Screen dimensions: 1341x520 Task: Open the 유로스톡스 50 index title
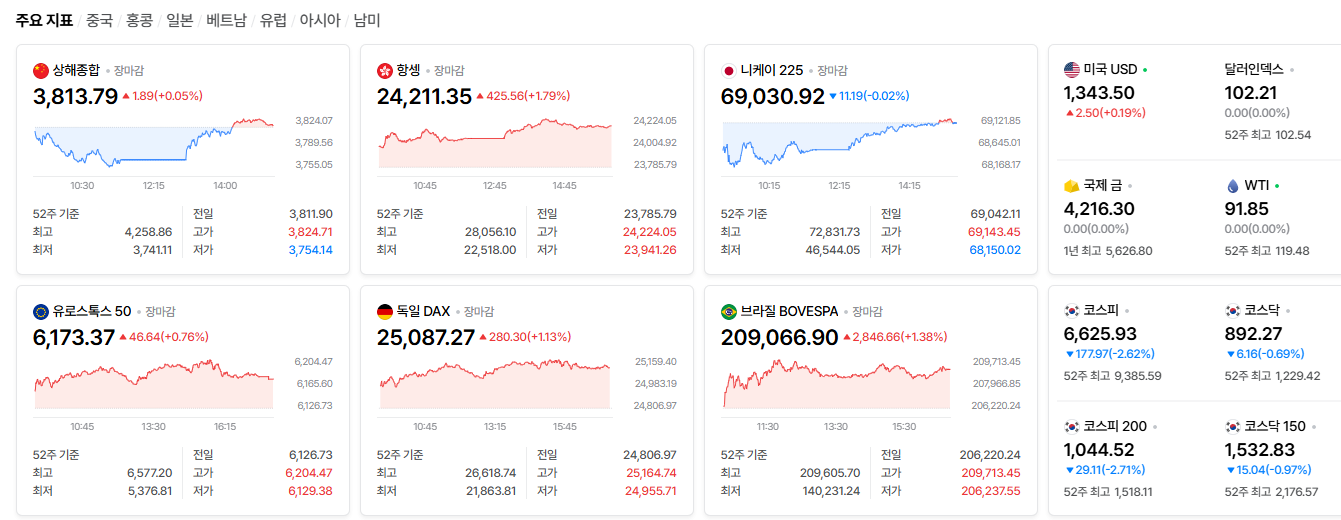[92, 311]
